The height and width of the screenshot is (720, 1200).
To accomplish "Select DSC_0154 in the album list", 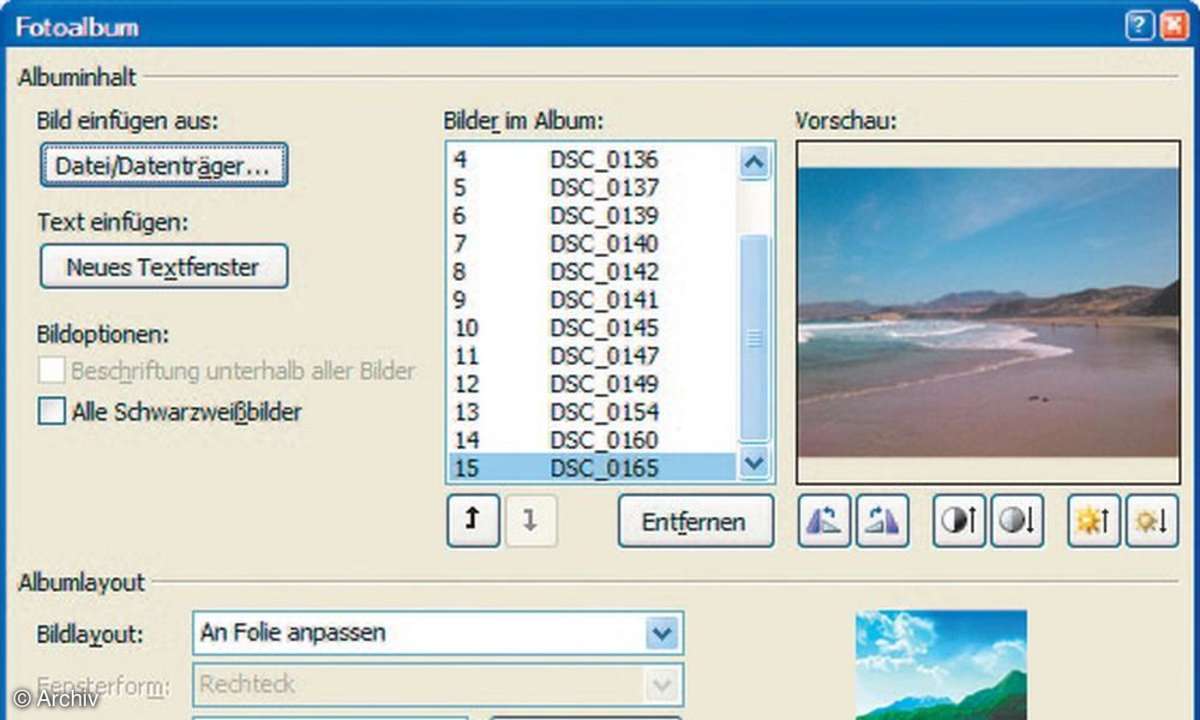I will [593, 411].
